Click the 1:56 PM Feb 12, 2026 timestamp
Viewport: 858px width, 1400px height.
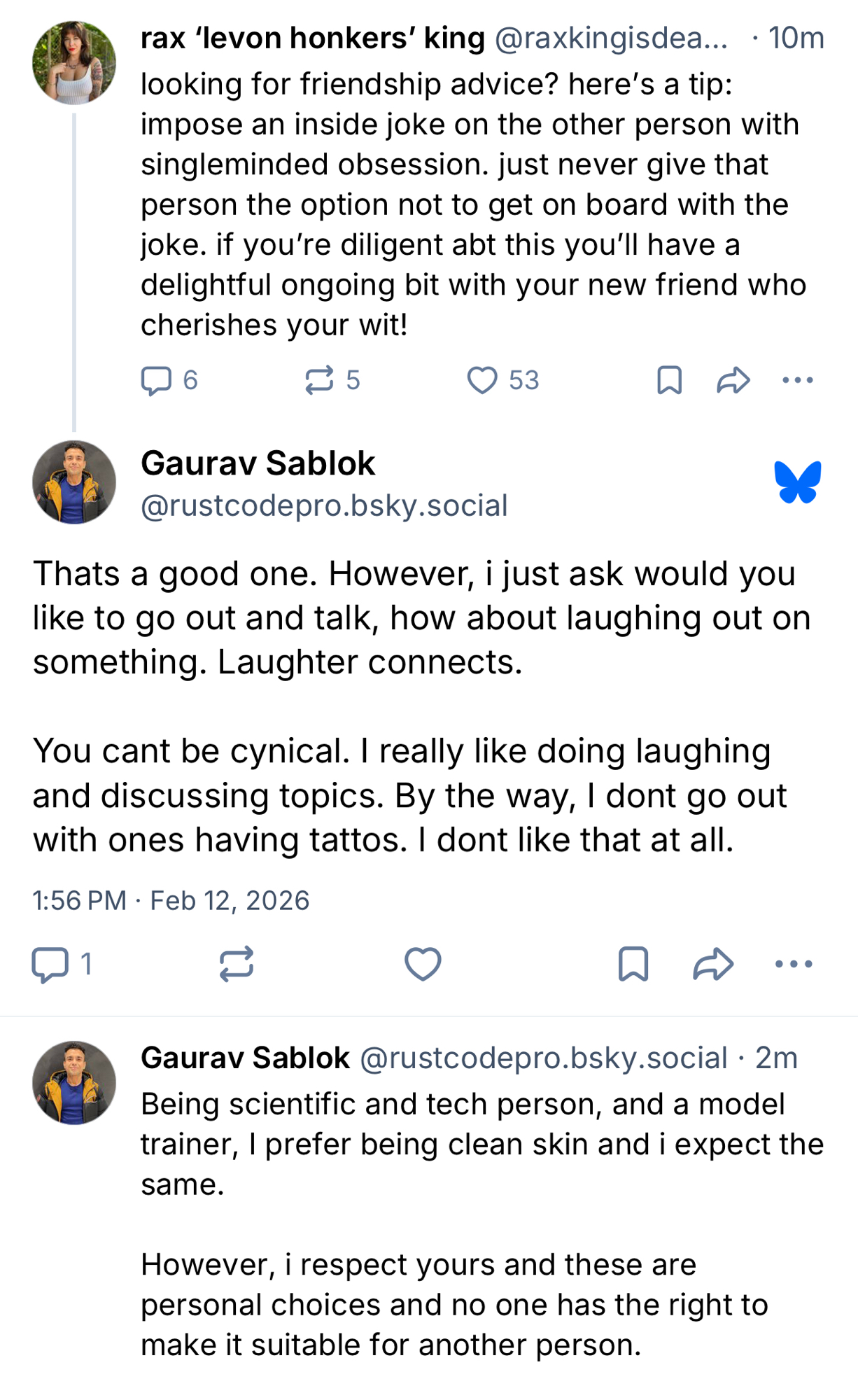(171, 900)
